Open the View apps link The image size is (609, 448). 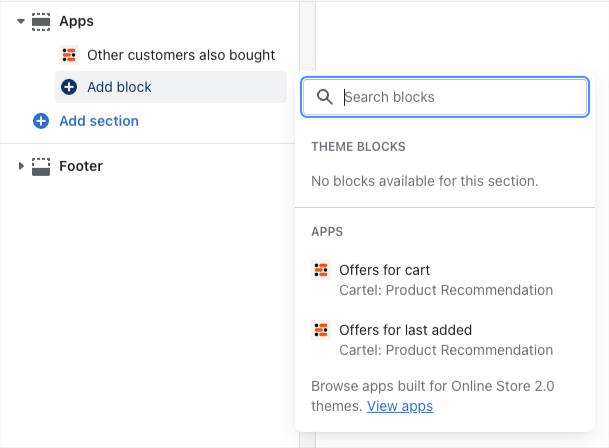400,406
